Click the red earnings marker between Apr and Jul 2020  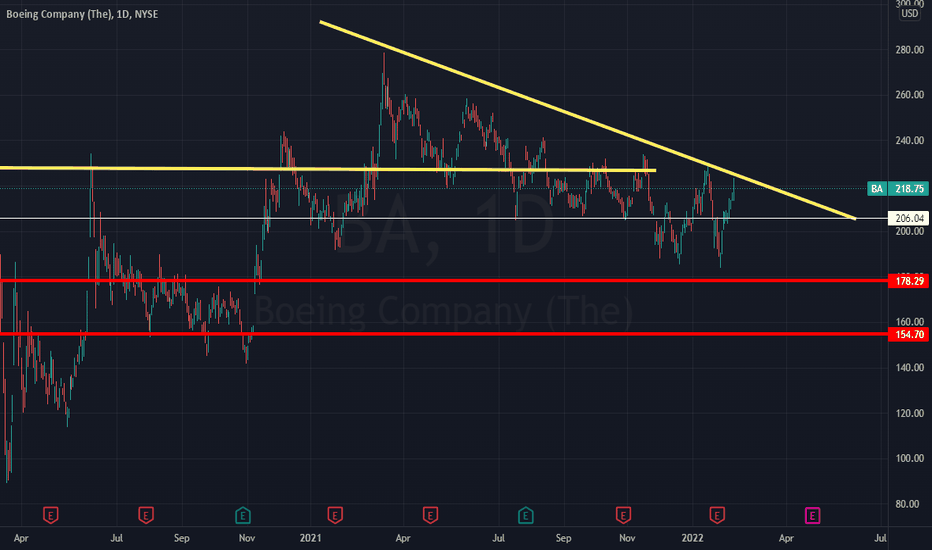click(51, 515)
